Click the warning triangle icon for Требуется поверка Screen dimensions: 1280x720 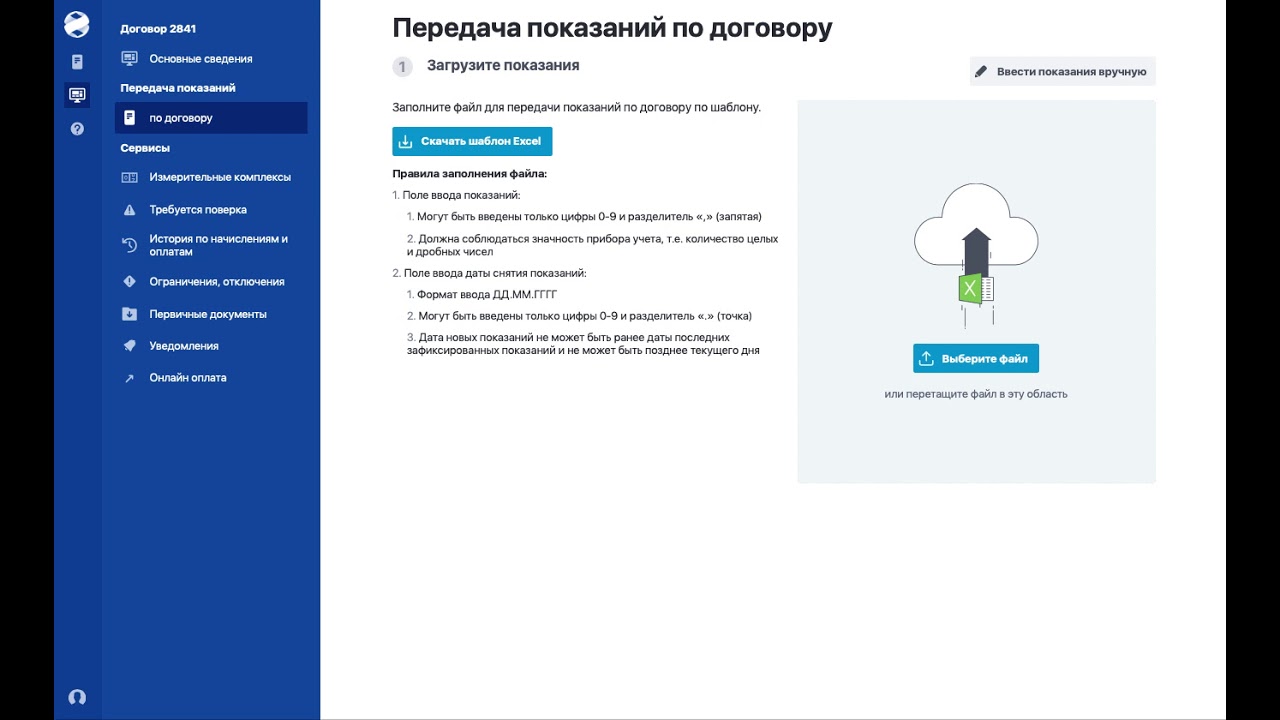coord(129,210)
